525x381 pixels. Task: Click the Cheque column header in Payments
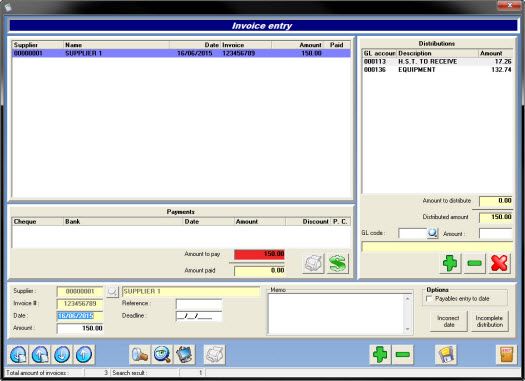[38, 222]
